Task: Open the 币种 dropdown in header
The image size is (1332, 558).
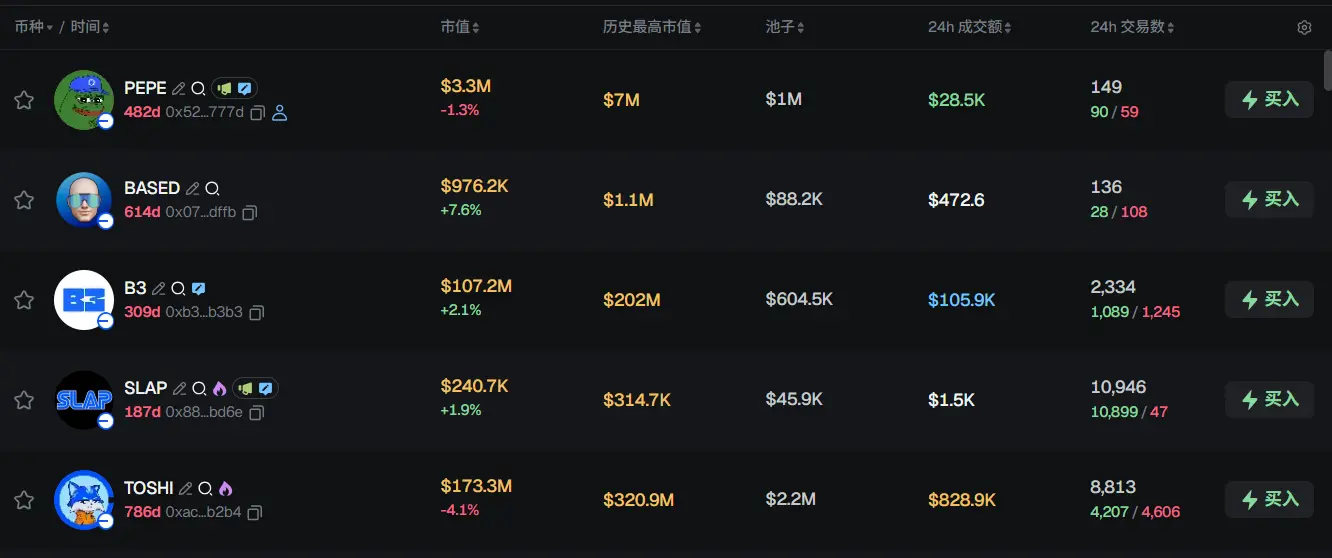Action: coord(33,27)
